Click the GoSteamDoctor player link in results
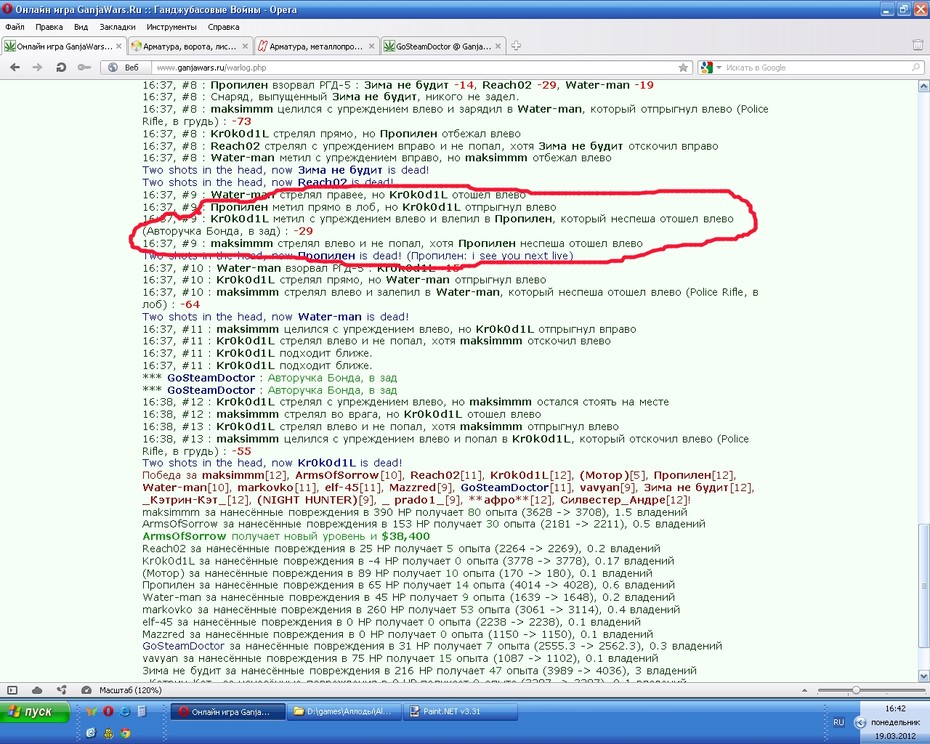 click(183, 646)
